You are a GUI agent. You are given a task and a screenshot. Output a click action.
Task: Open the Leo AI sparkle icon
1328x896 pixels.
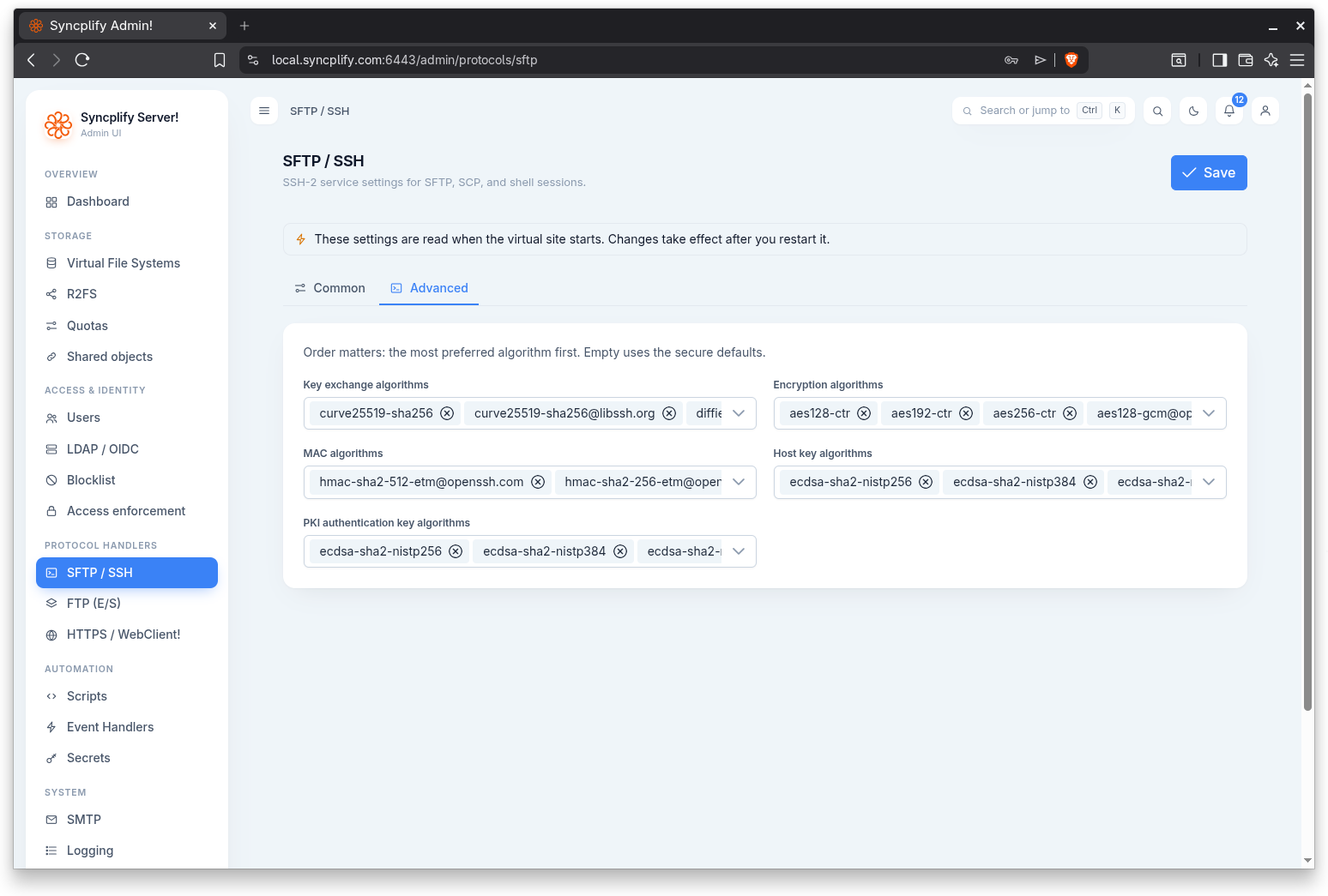(1271, 60)
